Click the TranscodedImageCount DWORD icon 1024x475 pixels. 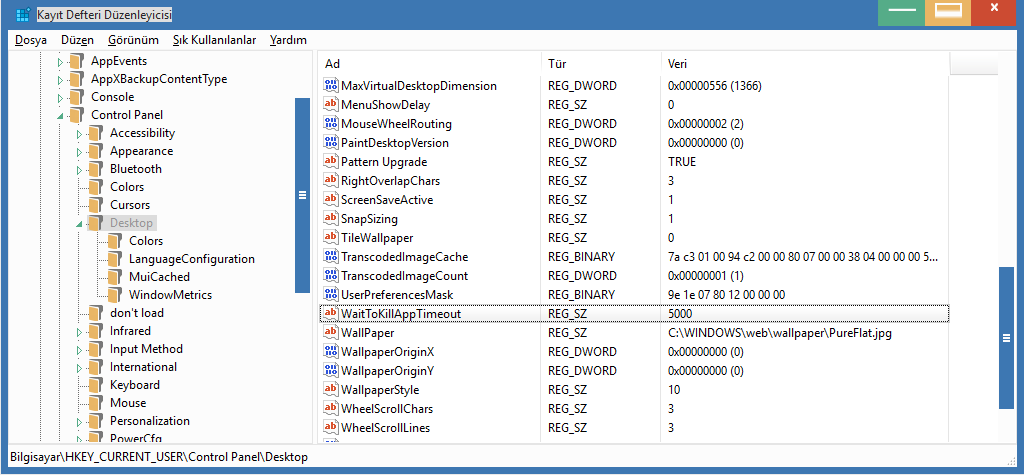tap(331, 276)
